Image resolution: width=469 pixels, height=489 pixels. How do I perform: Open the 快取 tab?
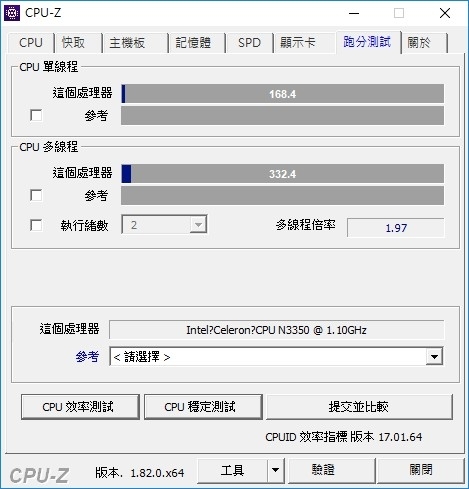point(78,43)
